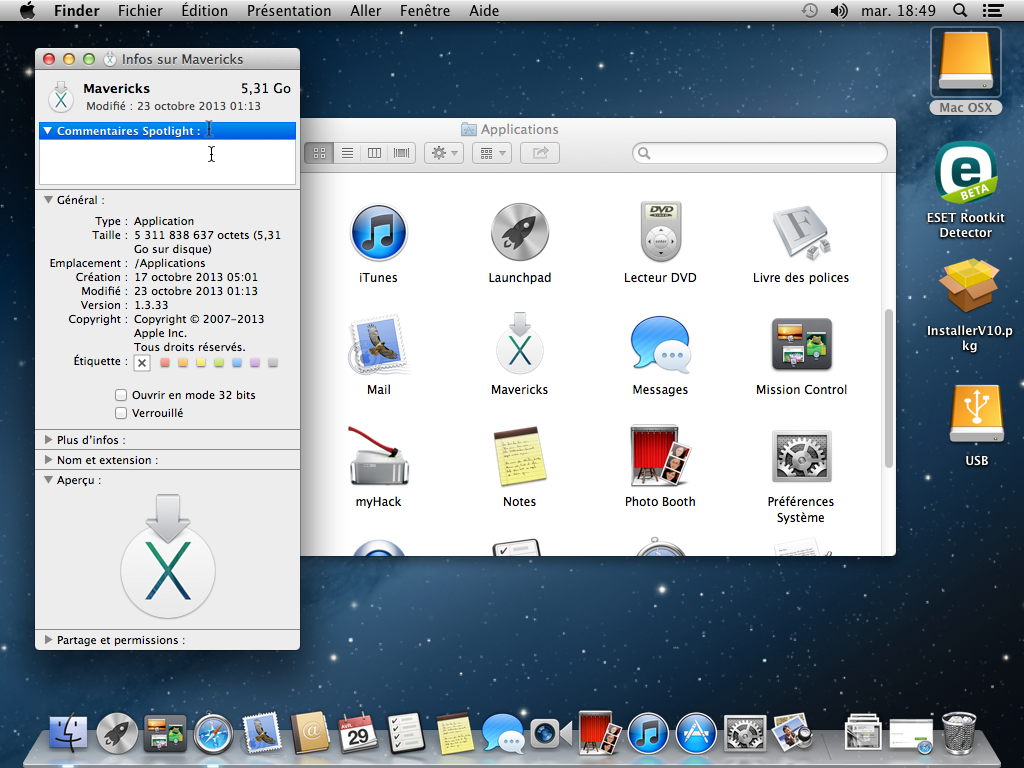
Task: Collapse the Commentaires Spotlight section
Action: point(48,131)
